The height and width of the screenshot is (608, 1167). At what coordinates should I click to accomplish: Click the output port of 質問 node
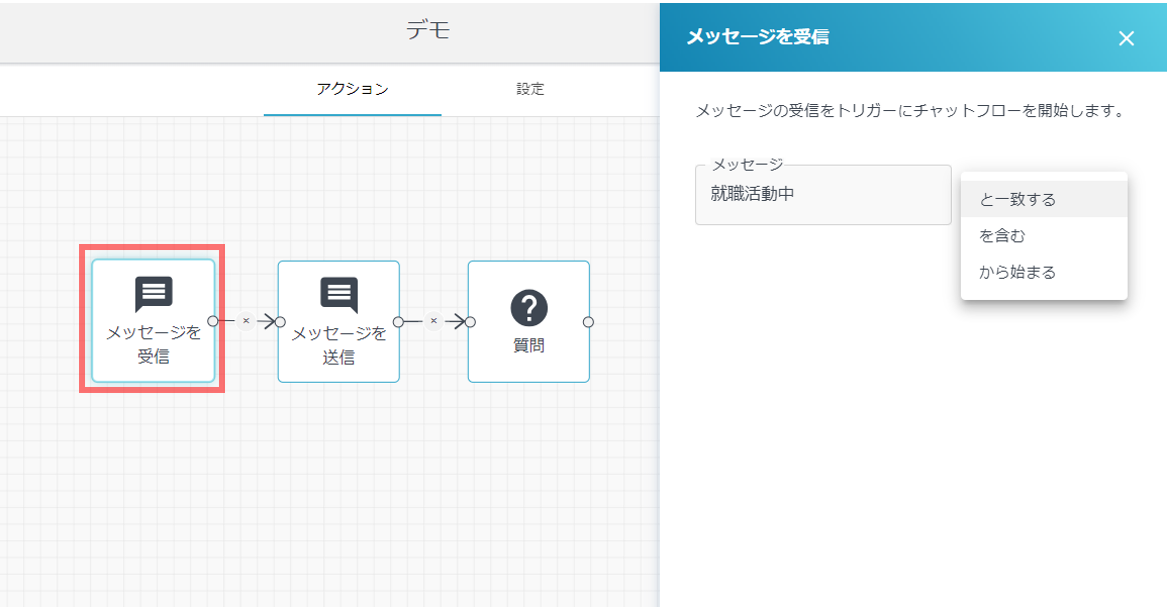[x=588, y=322]
